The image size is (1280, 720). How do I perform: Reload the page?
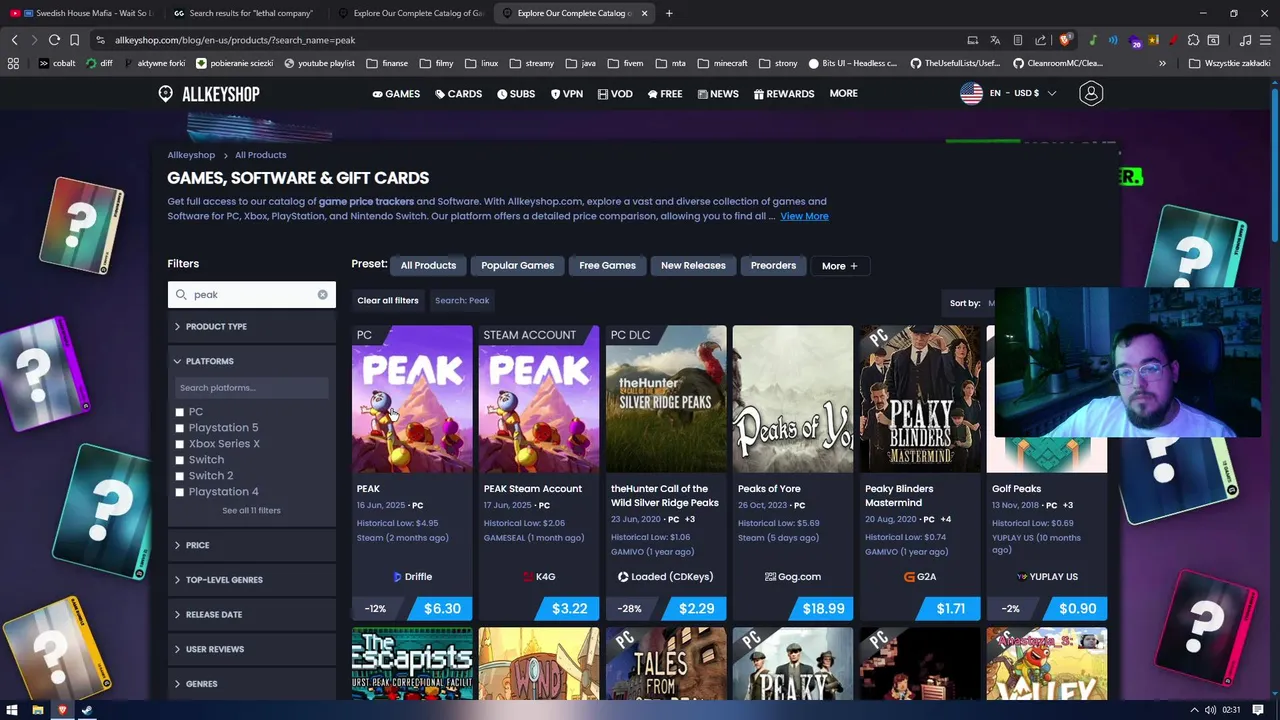[54, 40]
